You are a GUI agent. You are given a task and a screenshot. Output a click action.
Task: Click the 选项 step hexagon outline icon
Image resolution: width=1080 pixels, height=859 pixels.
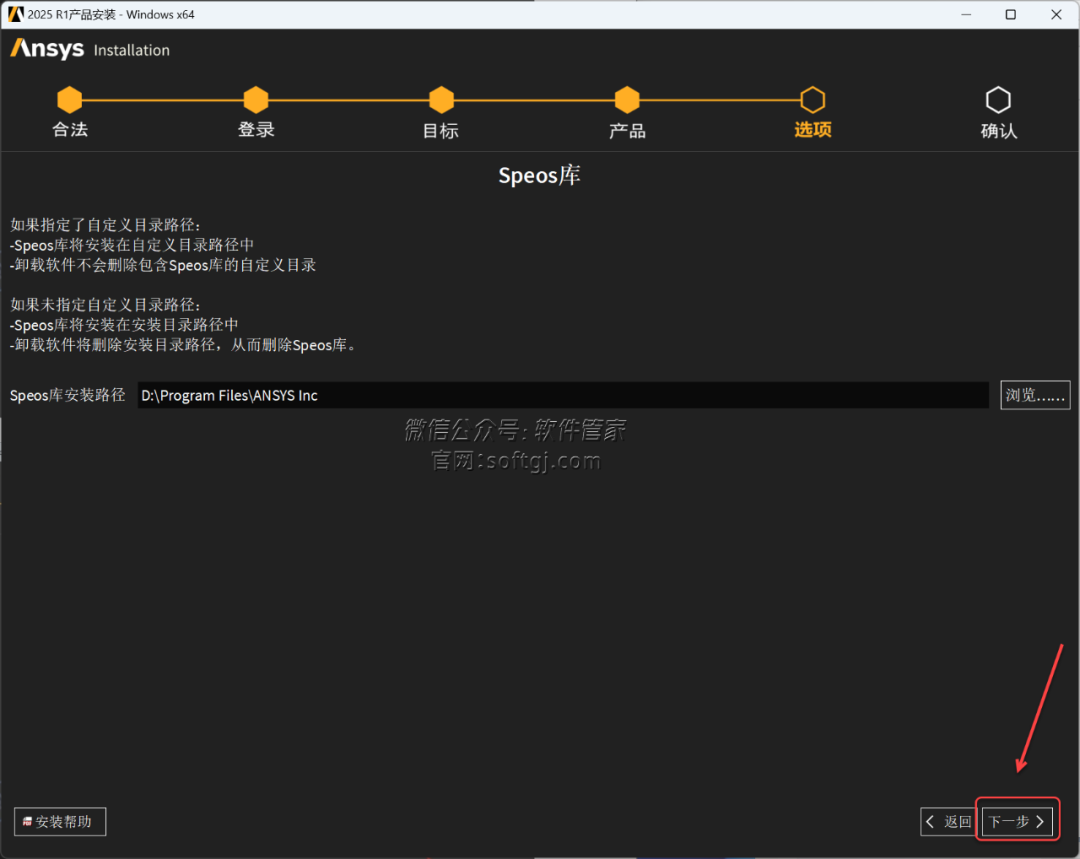point(813,100)
